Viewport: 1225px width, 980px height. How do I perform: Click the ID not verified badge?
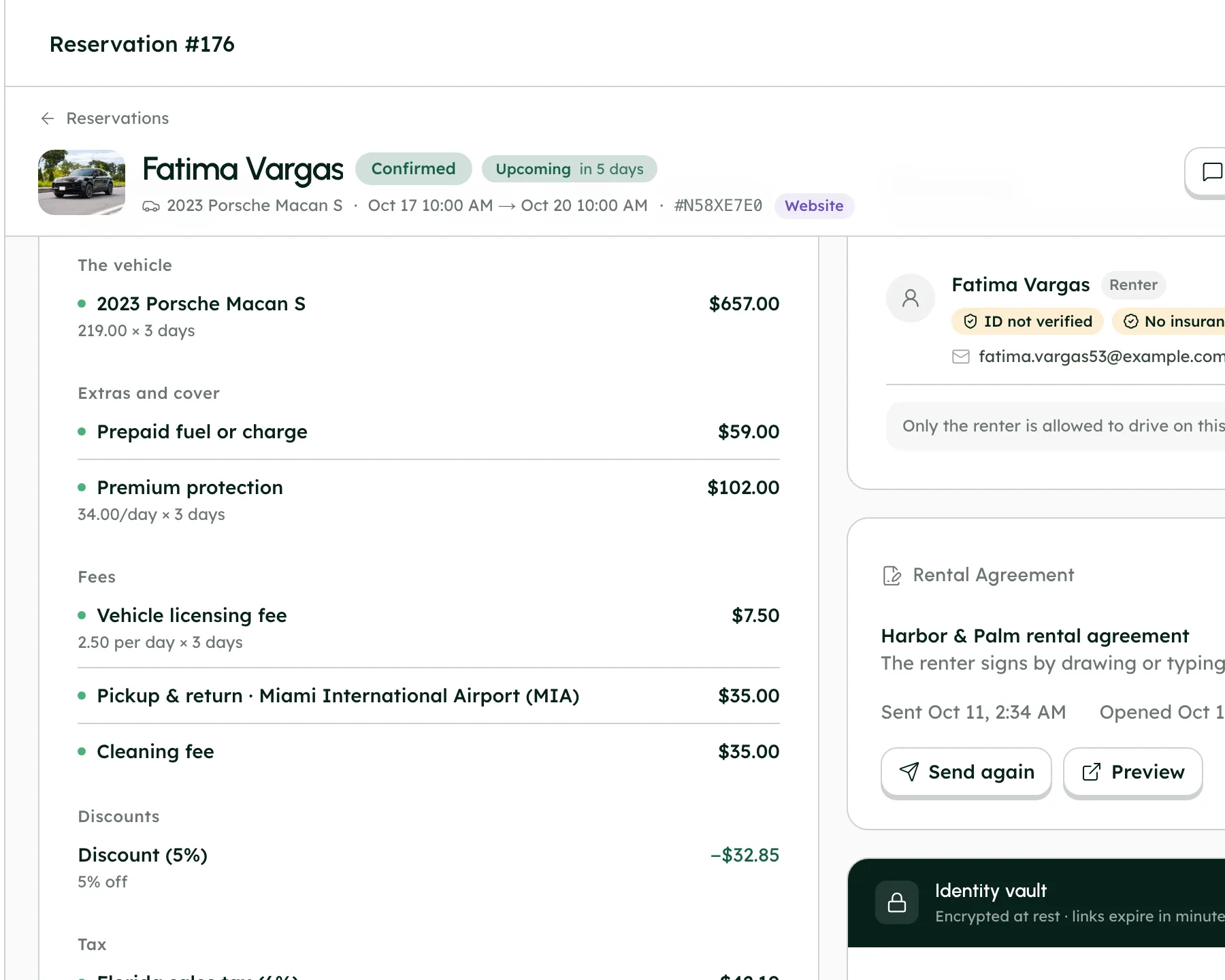(x=1028, y=321)
